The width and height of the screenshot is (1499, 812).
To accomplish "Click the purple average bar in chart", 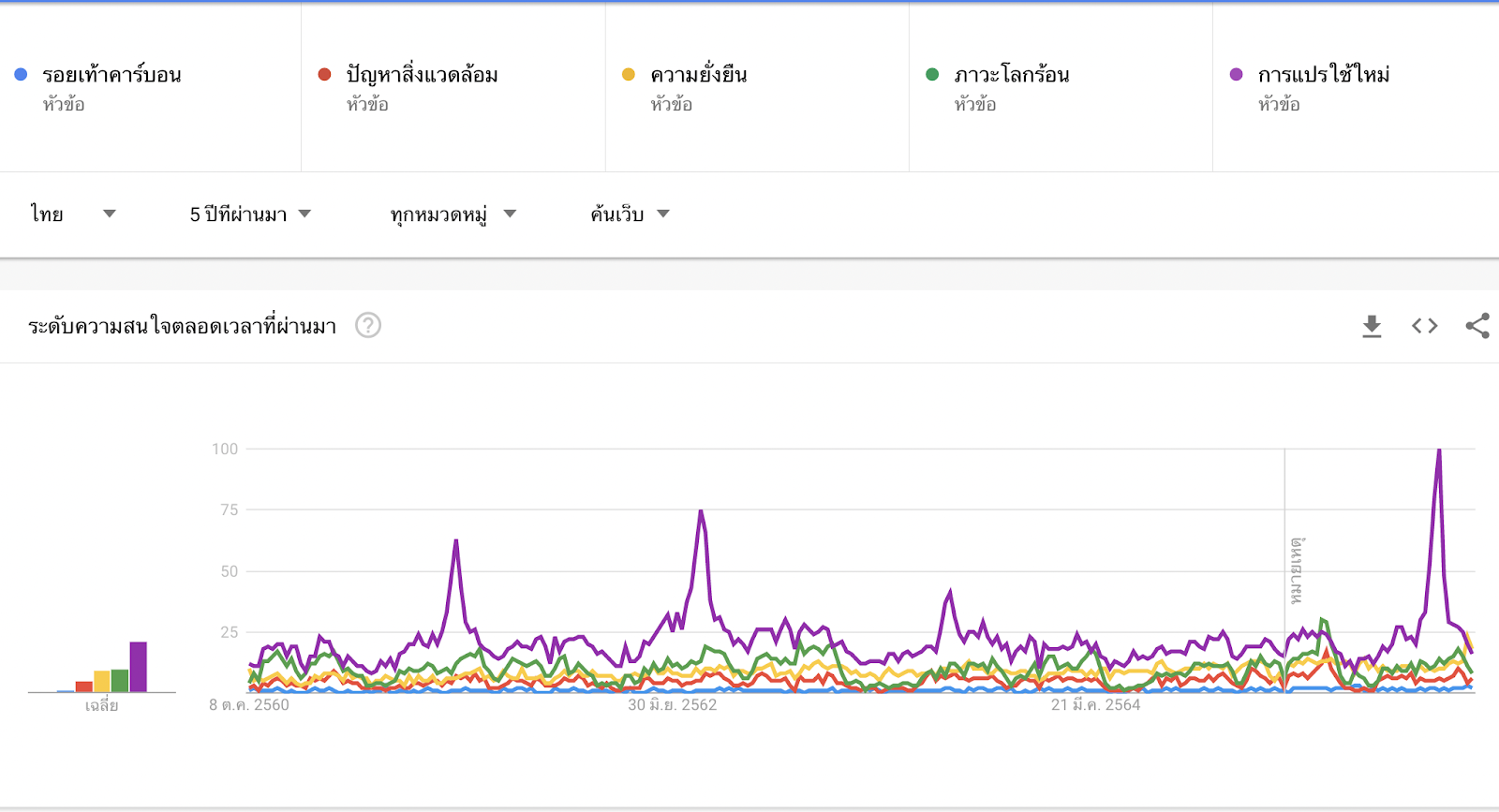I will click(x=138, y=667).
